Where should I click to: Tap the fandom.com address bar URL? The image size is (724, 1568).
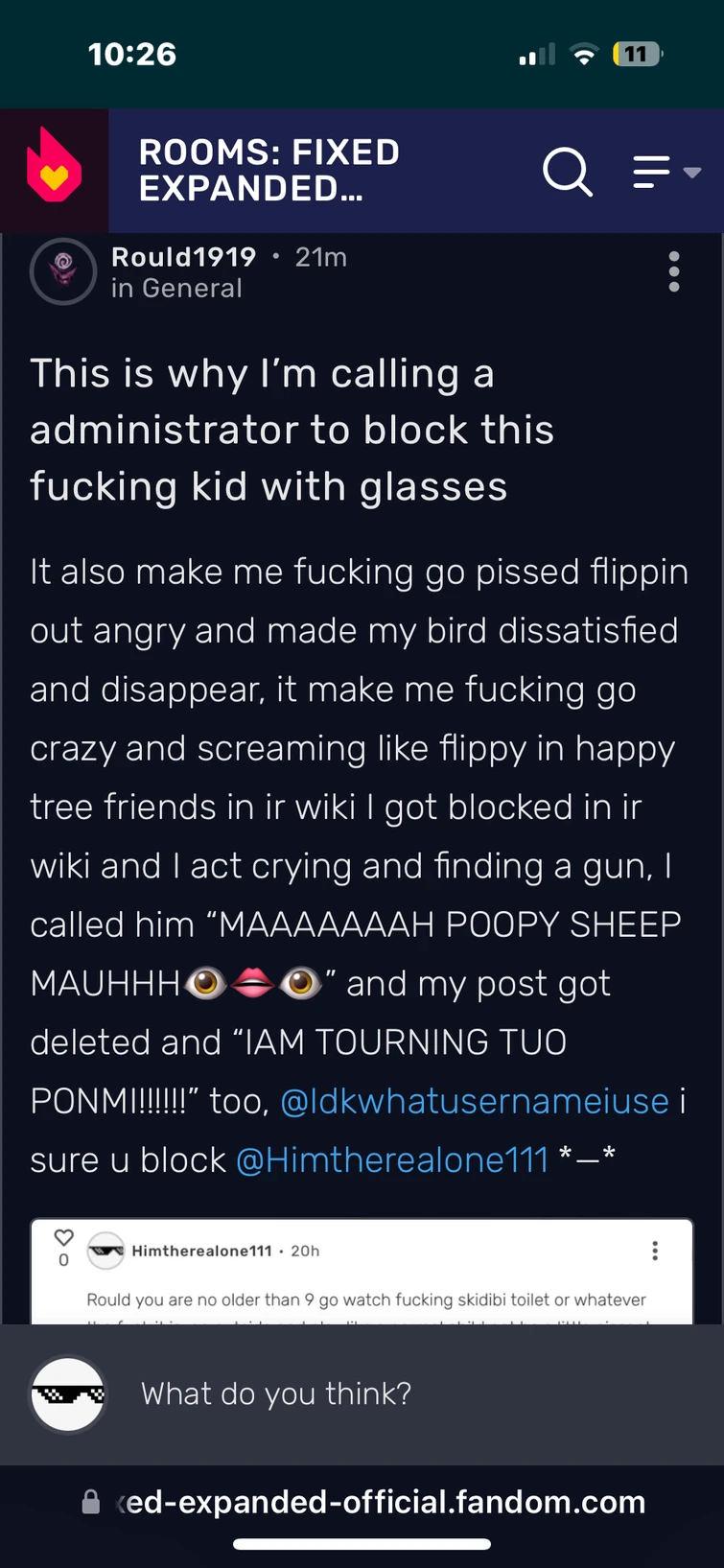click(380, 1502)
